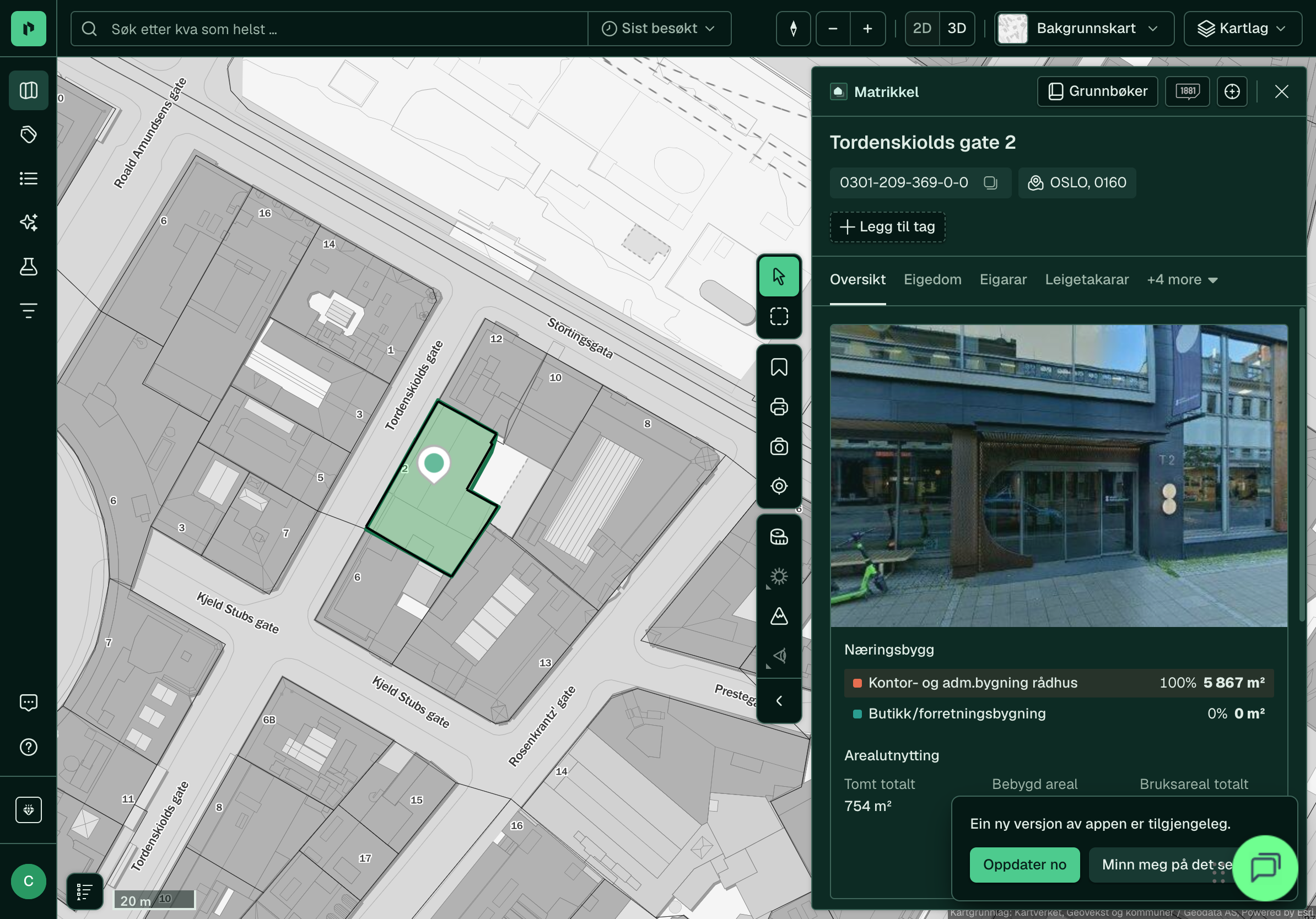Click the 1881 lookup icon button
The height and width of the screenshot is (919, 1316).
1188,91
